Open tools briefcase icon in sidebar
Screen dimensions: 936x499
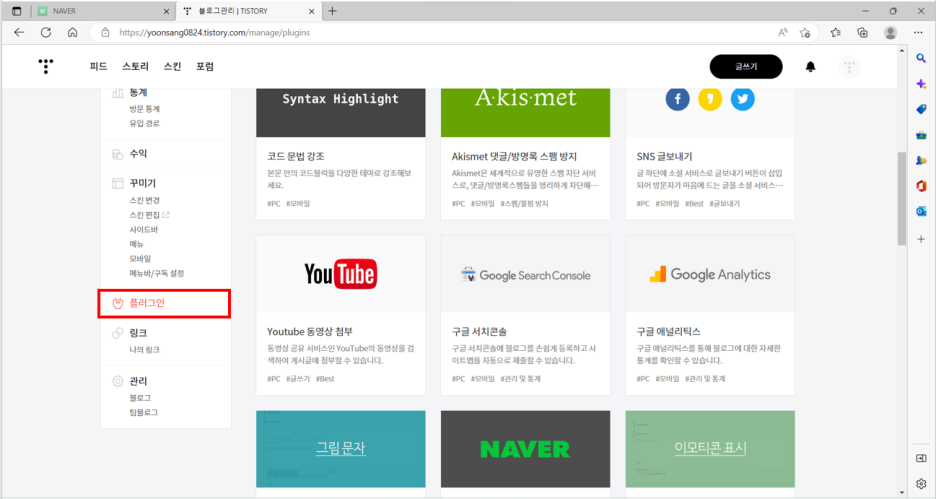point(921,135)
